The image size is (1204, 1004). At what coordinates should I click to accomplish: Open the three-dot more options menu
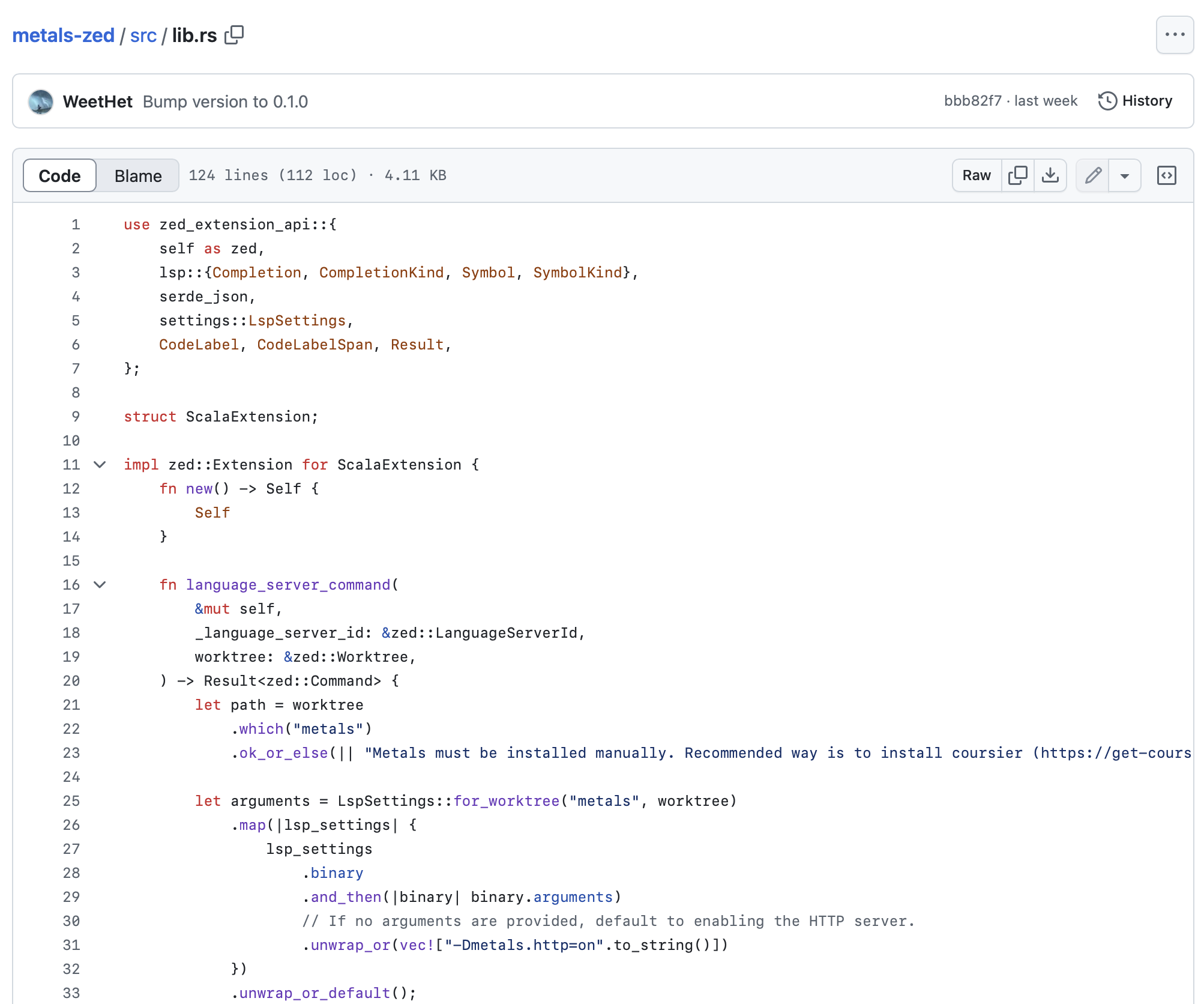click(1174, 35)
